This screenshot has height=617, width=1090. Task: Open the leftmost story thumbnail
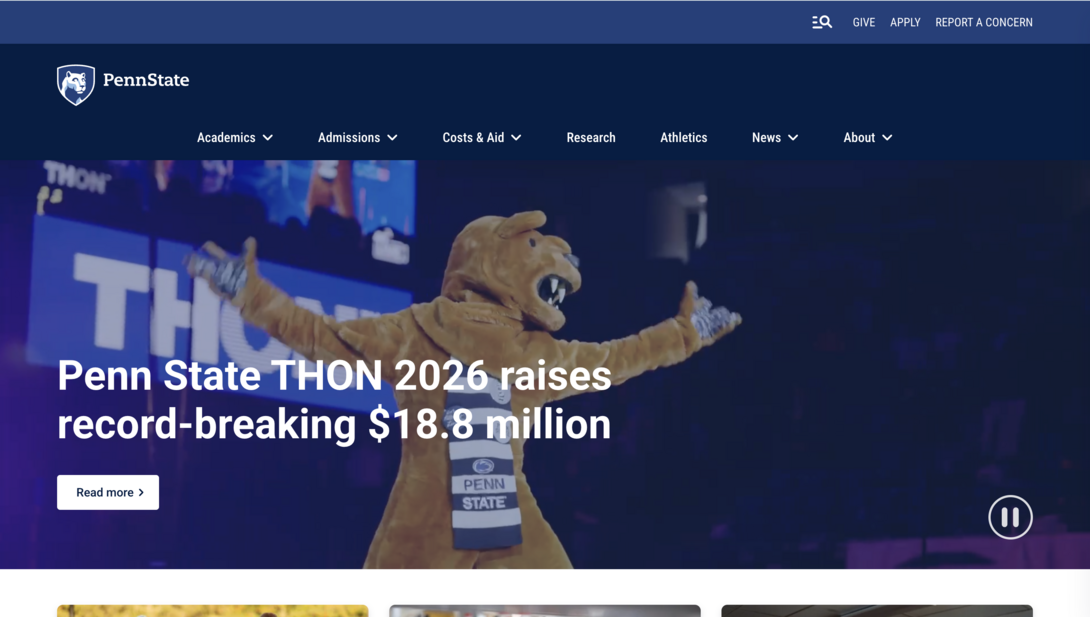[x=212, y=610]
